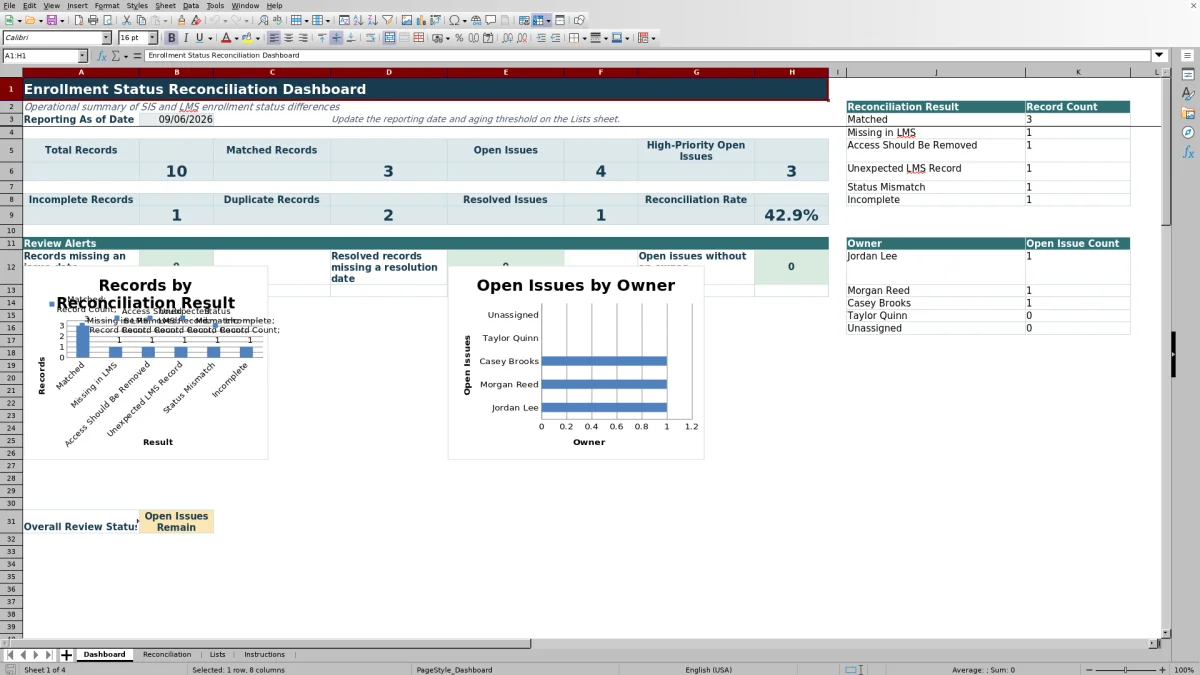Click the Cut scissors icon

(x=127, y=20)
